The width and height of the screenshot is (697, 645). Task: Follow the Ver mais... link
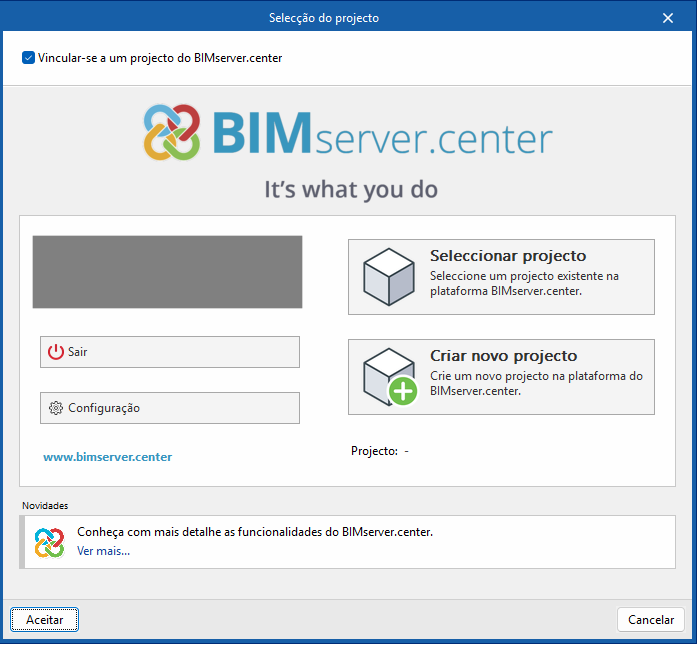(104, 551)
